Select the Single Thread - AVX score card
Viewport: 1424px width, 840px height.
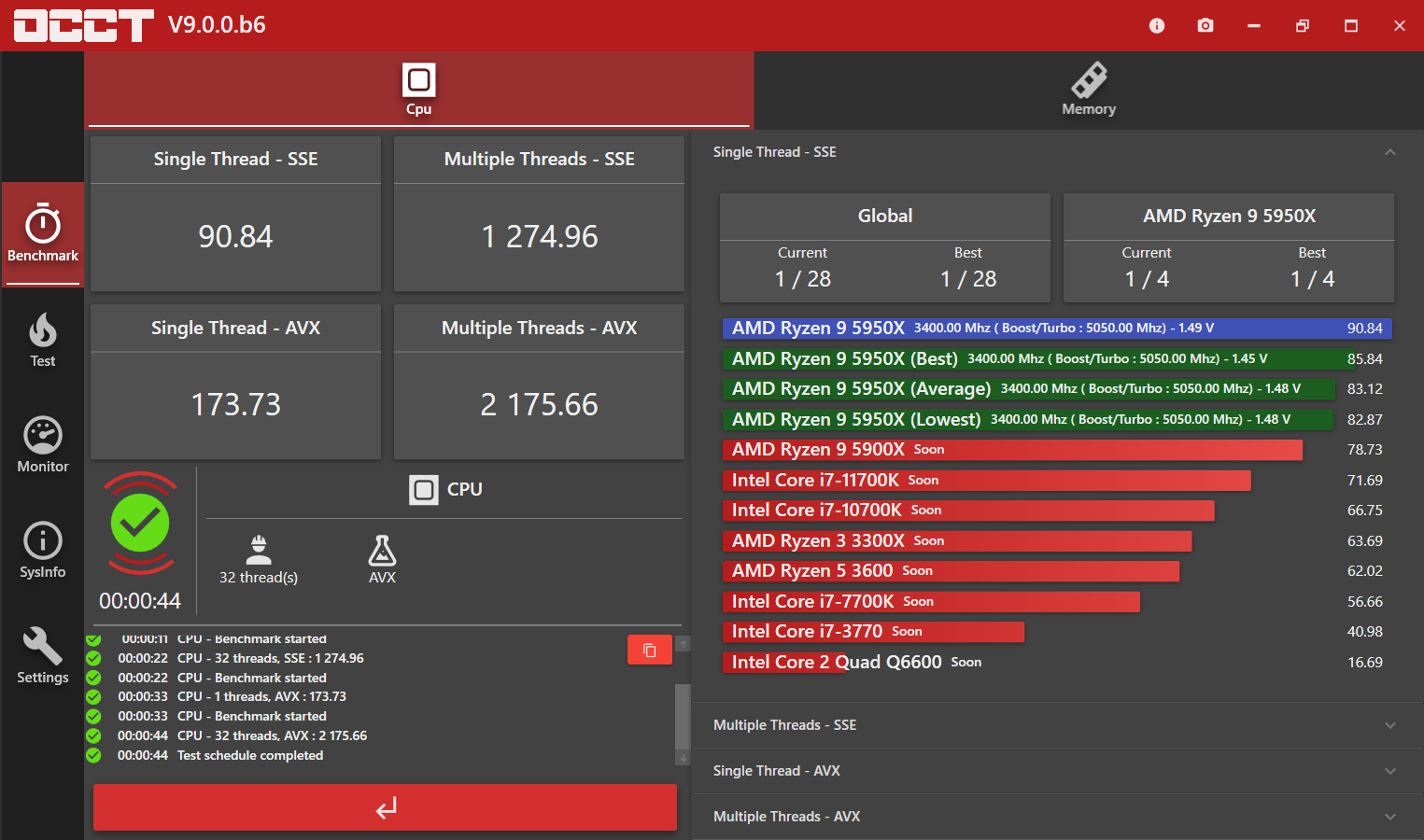(x=235, y=382)
